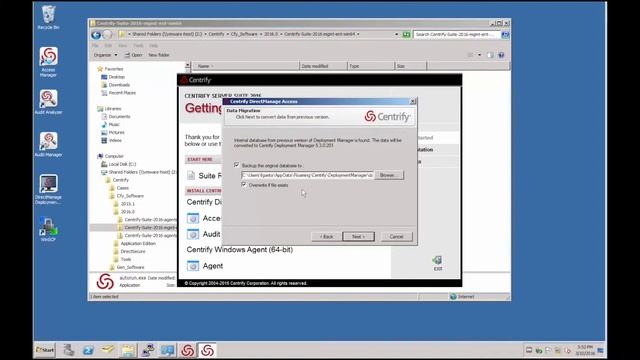Select Libraries in navigation pane

109,109
